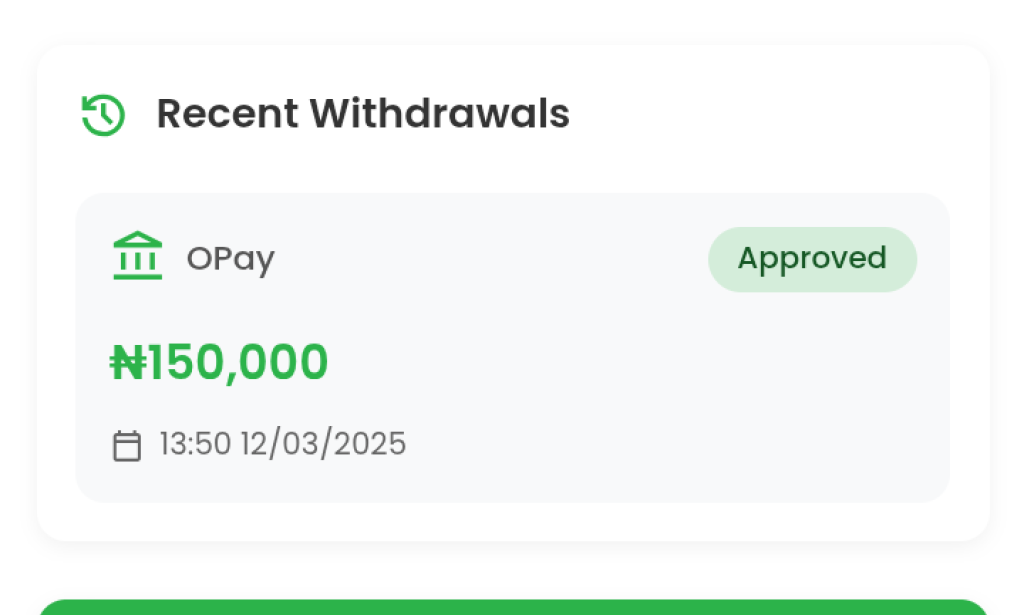Open details for the ₦150,000 transaction

pos(218,362)
